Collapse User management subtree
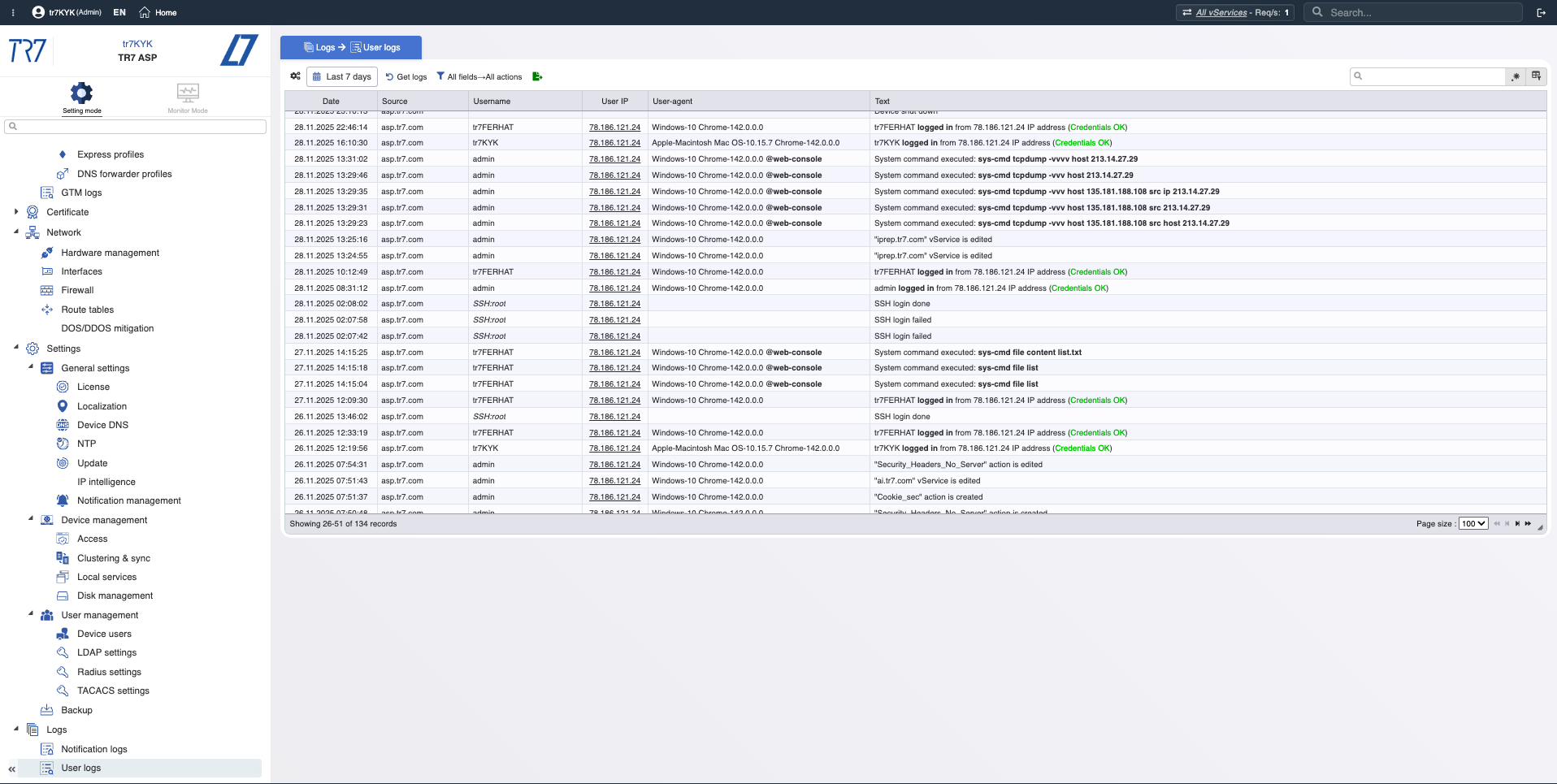Viewport: 1557px width, 784px height. point(31,614)
